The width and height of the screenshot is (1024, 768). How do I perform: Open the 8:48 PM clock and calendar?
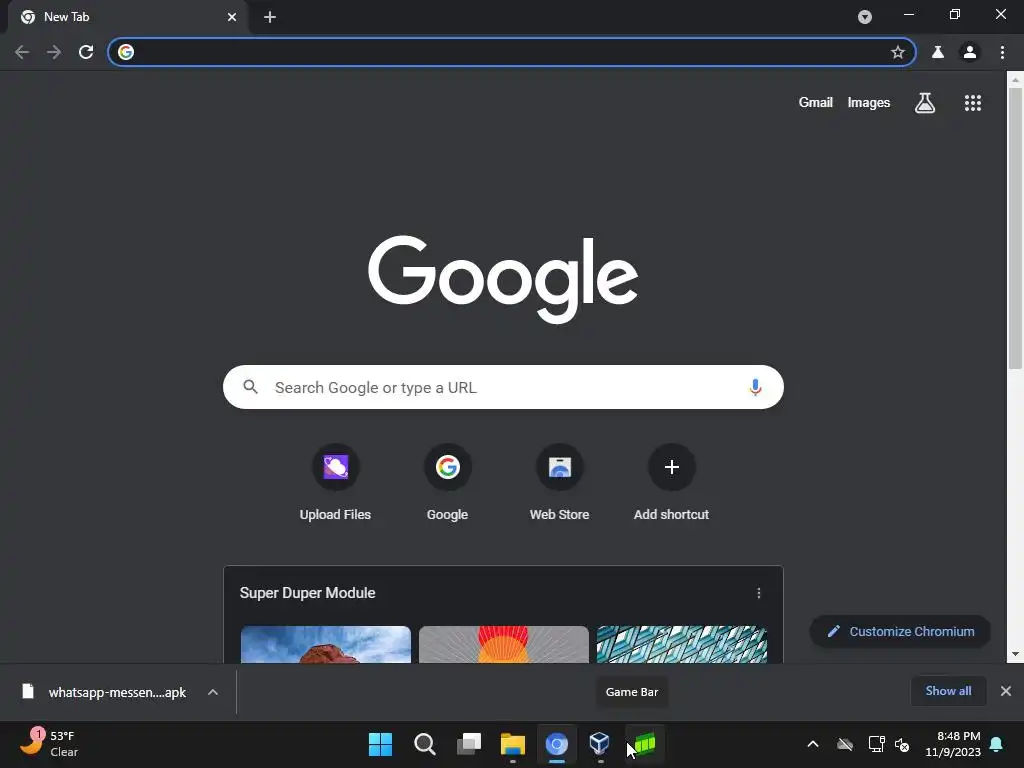[953, 744]
